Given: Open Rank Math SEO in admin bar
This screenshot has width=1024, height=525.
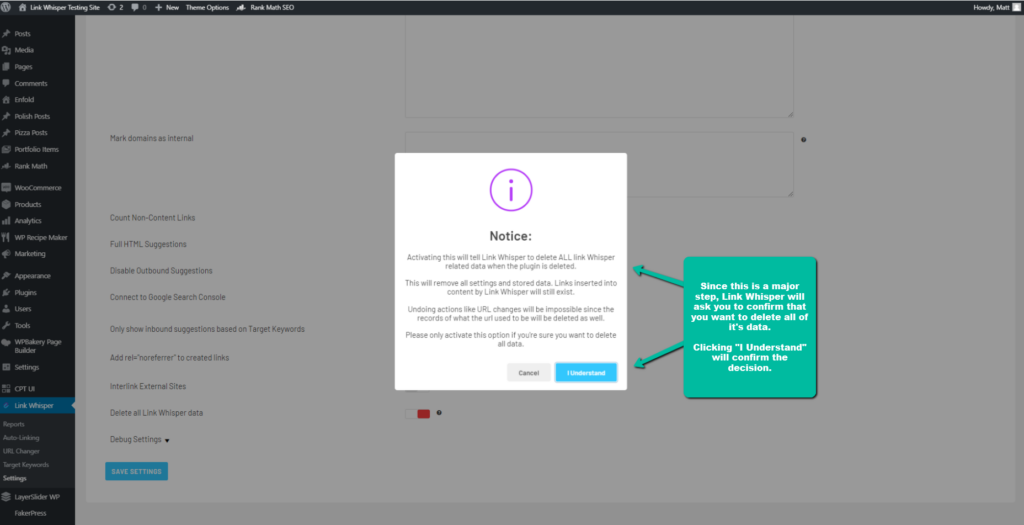Looking at the screenshot, I should click(265, 7).
